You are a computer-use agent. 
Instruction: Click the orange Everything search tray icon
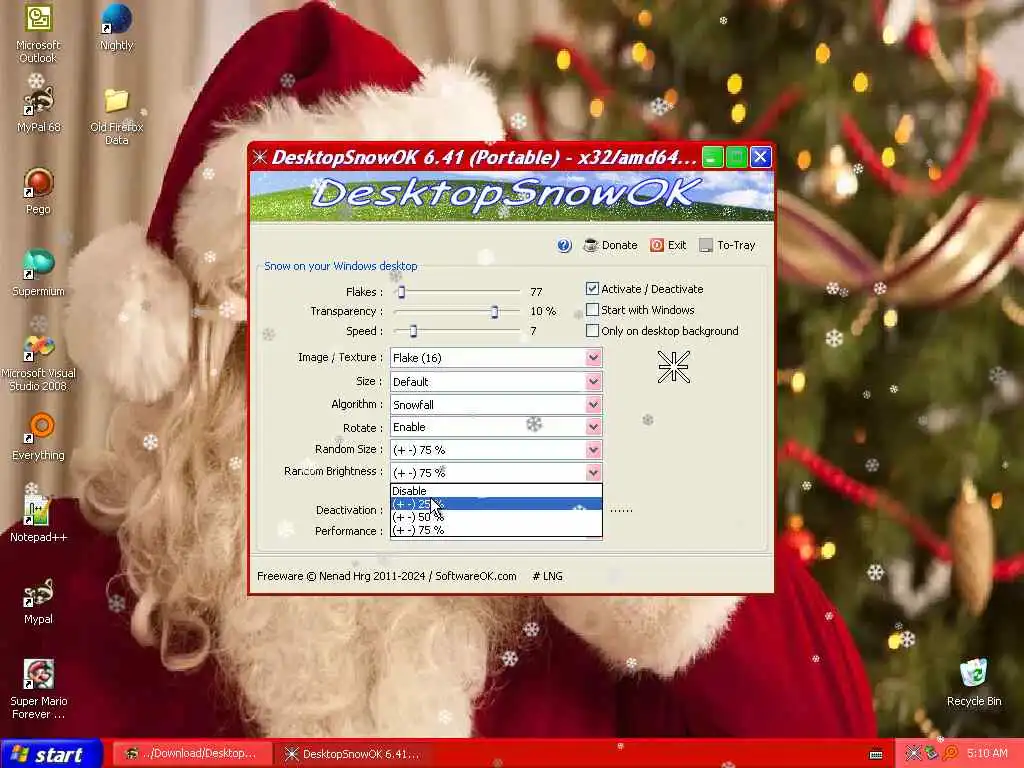950,754
